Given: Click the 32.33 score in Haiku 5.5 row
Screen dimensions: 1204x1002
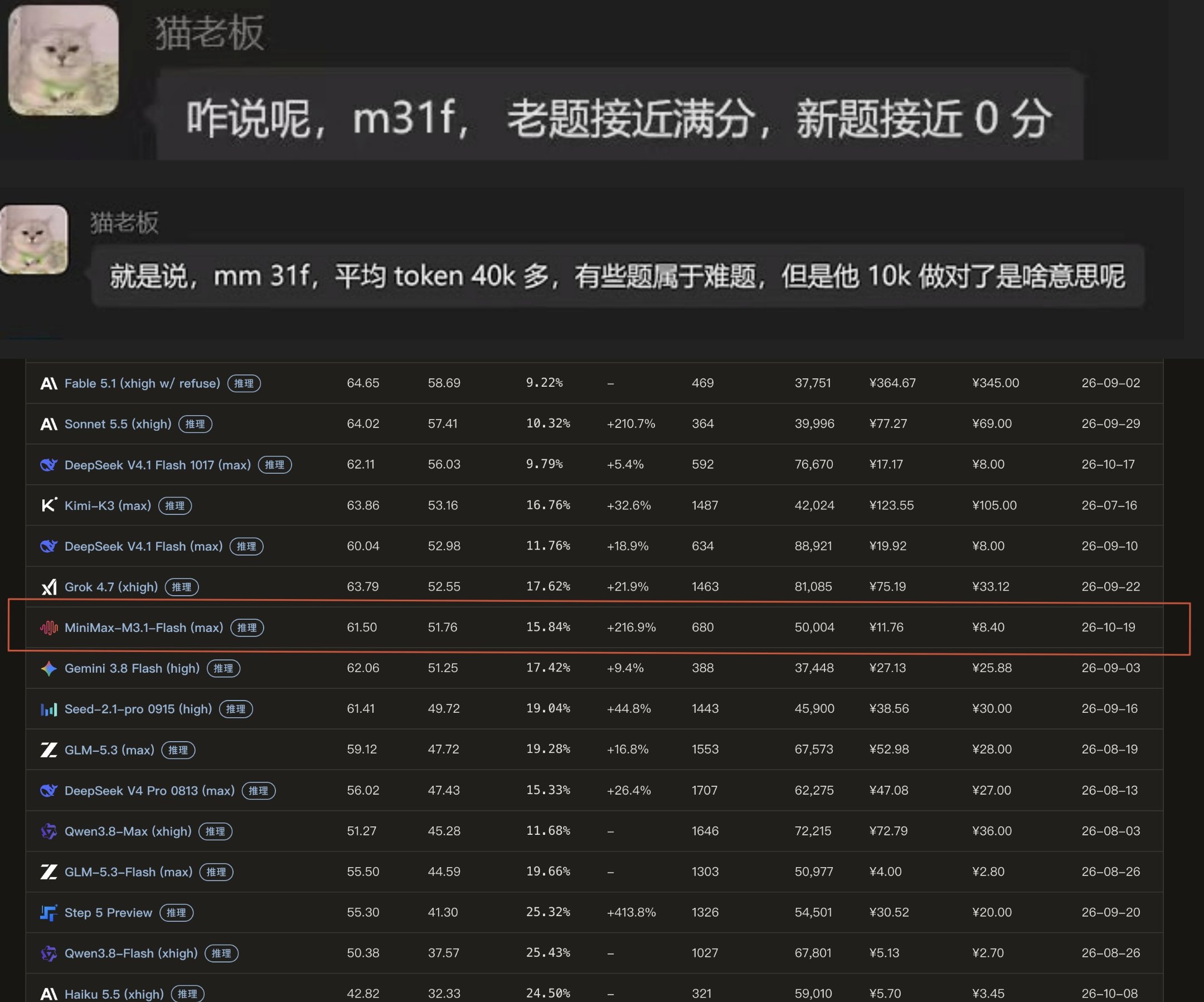Looking at the screenshot, I should coord(443,994).
